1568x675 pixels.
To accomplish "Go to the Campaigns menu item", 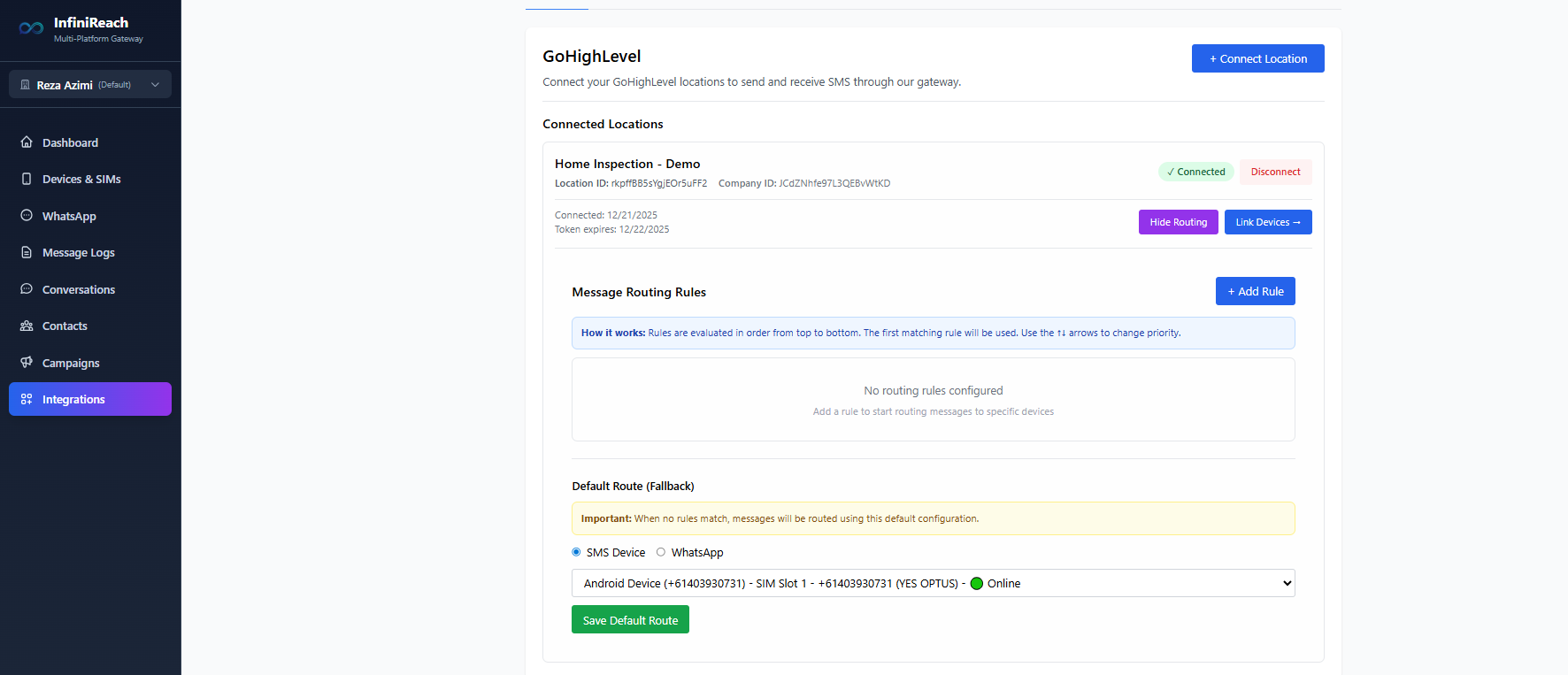I will 71,363.
